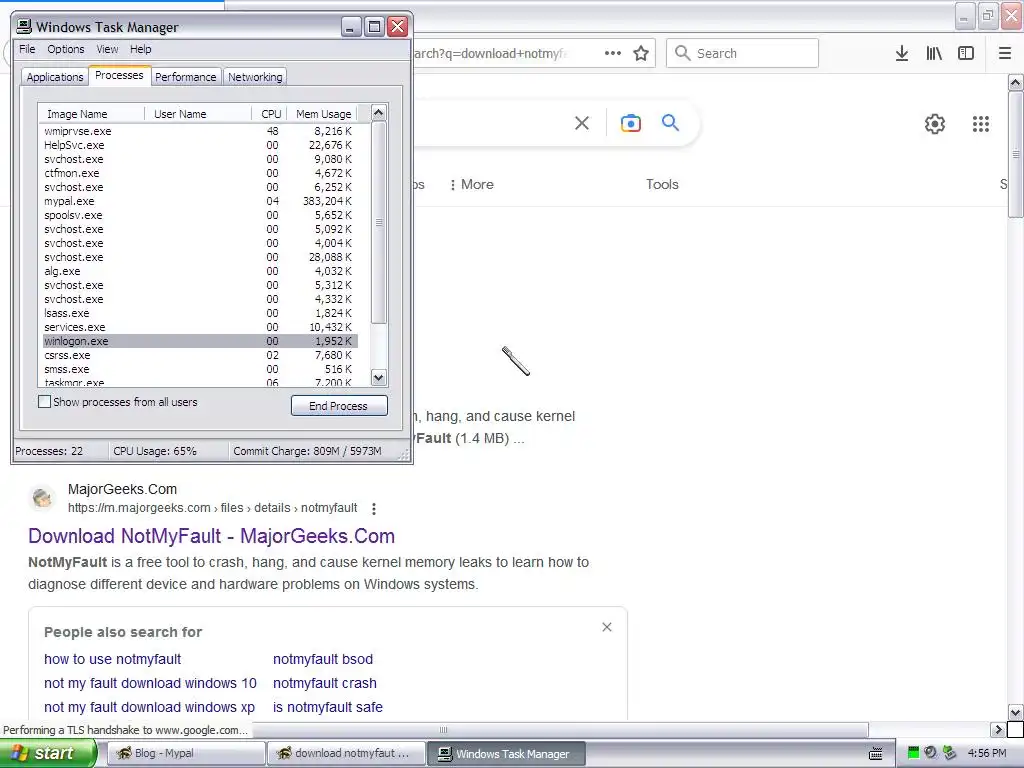Screen dimensions: 1024x768
Task: Select winlogon.exe process row
Action: point(199,342)
